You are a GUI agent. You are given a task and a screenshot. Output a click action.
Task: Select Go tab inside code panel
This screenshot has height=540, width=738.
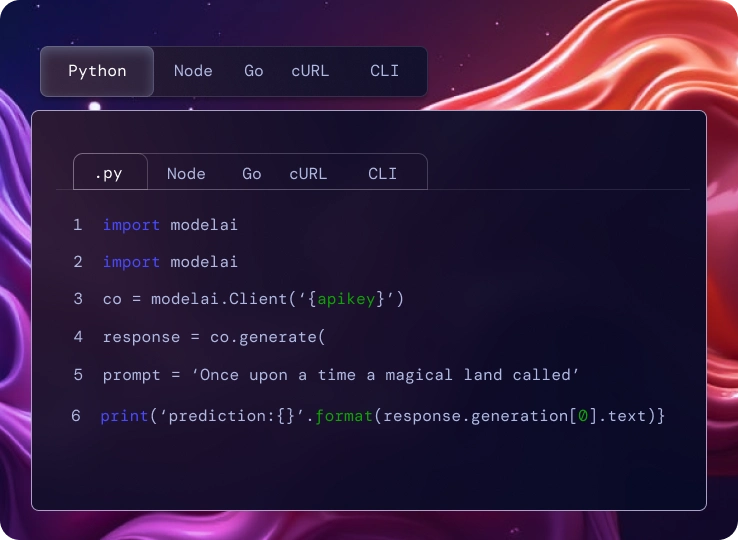[252, 174]
